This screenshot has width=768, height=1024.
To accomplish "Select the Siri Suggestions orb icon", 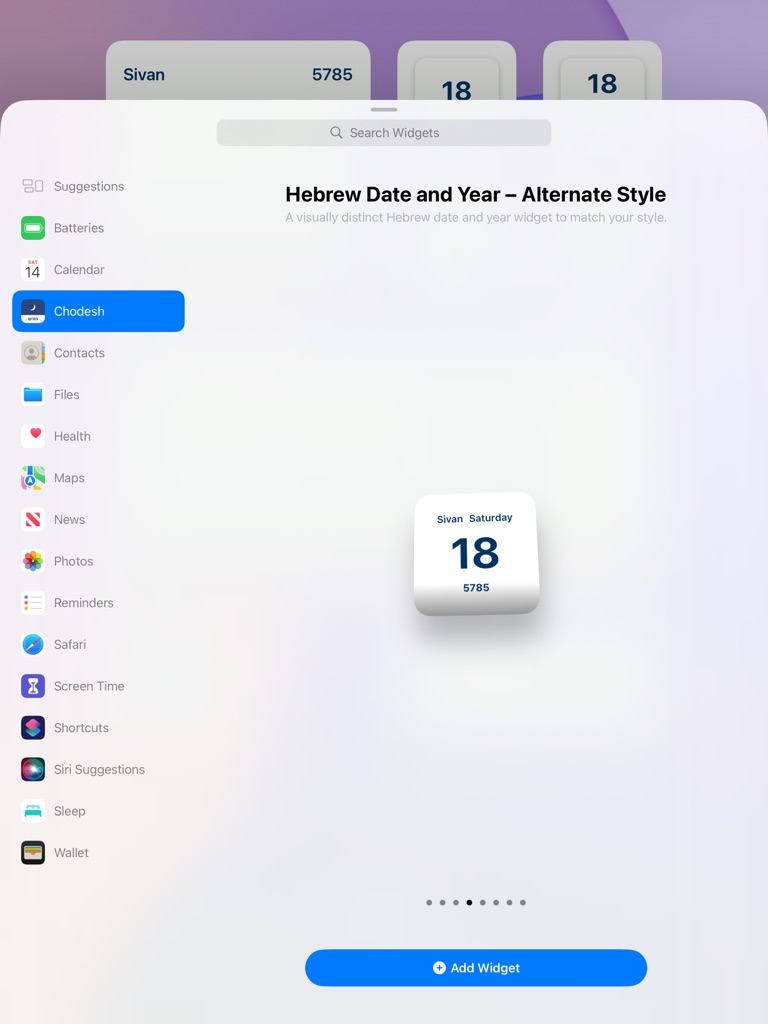I will (33, 769).
